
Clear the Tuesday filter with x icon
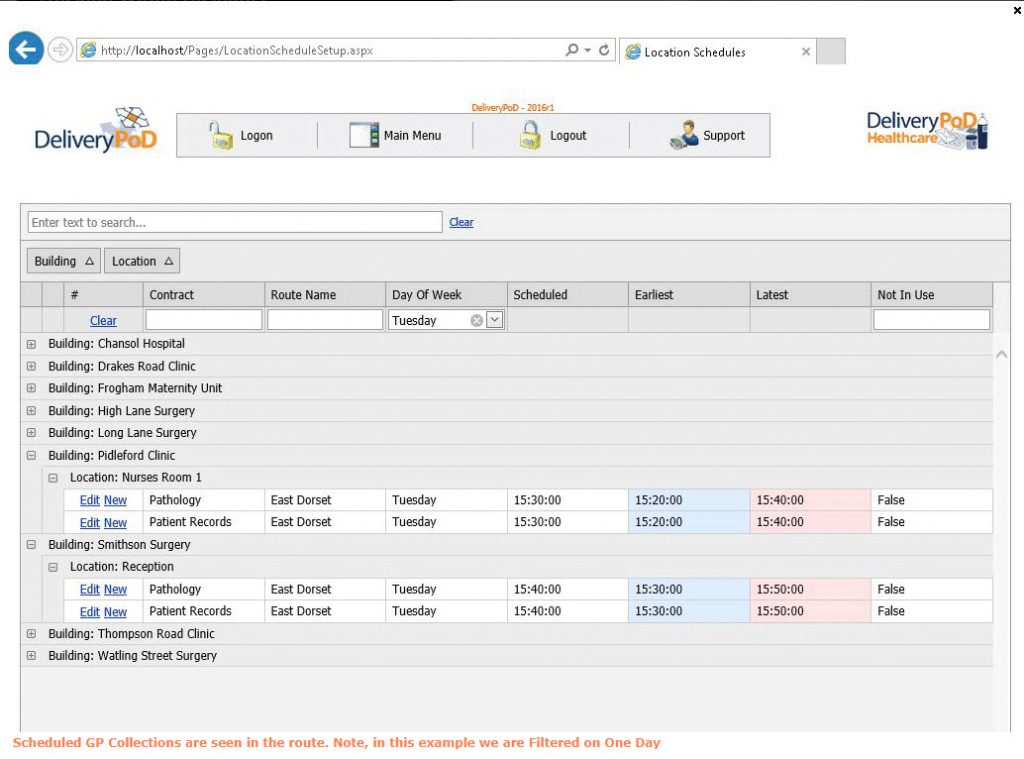tap(477, 321)
